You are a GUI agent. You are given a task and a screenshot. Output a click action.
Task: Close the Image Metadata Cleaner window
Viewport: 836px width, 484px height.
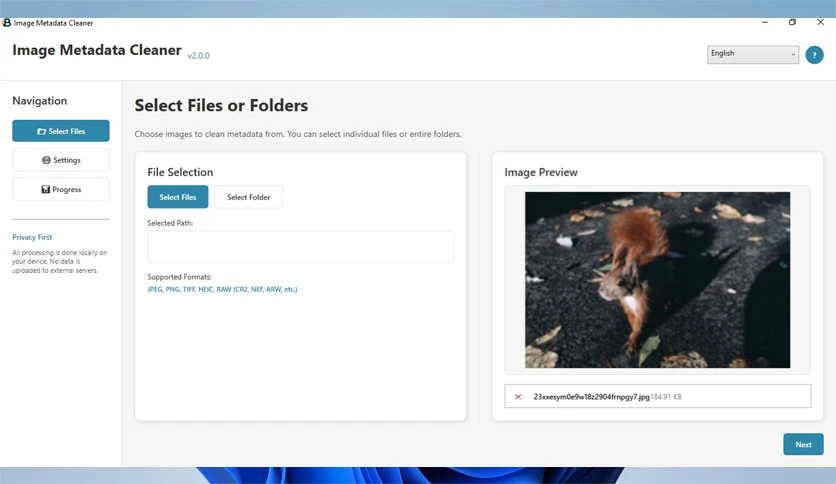[x=820, y=22]
